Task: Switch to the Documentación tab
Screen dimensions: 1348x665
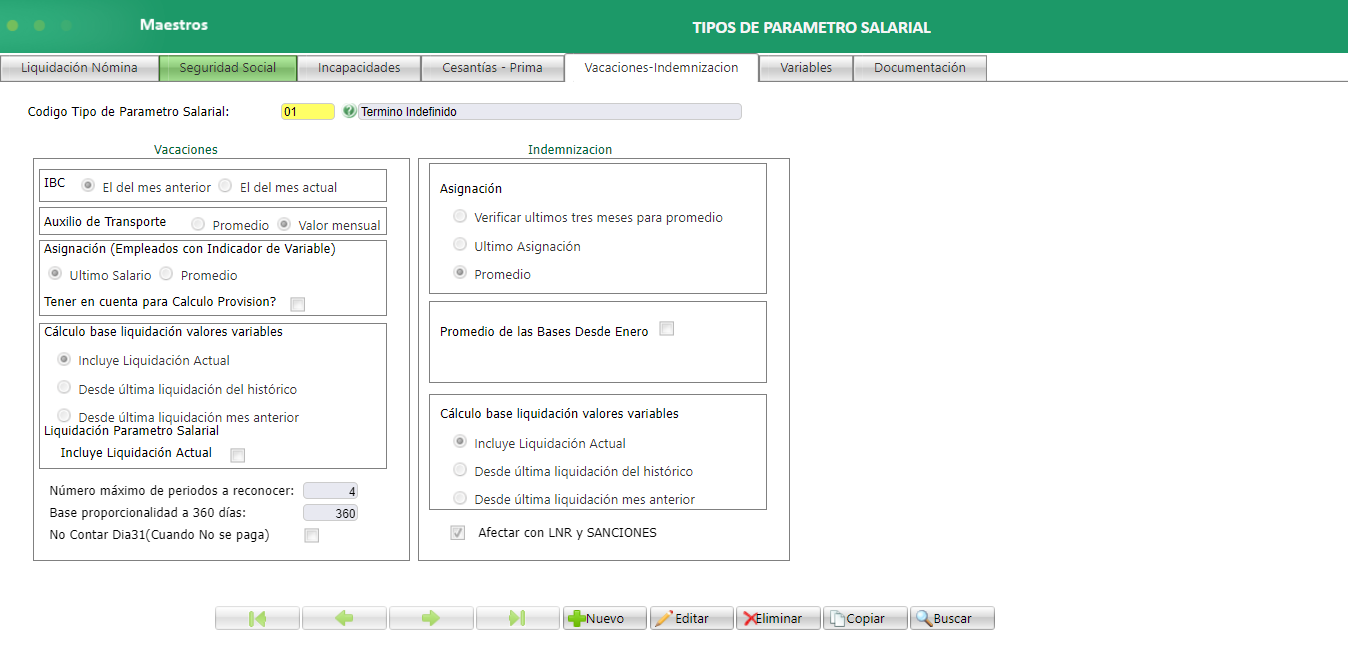Action: click(919, 67)
